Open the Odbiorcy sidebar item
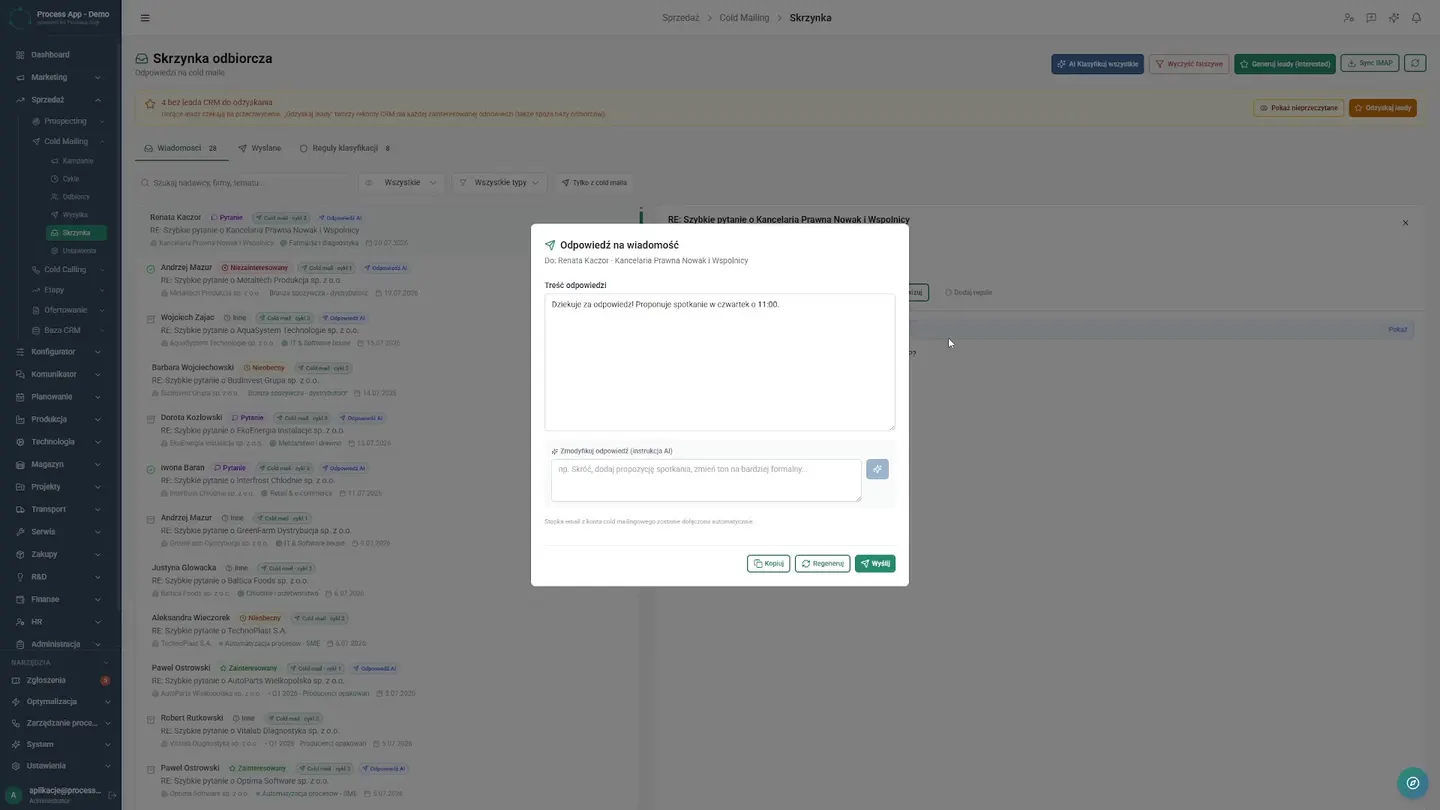Screen dimensions: 1440x810 tap(76, 197)
